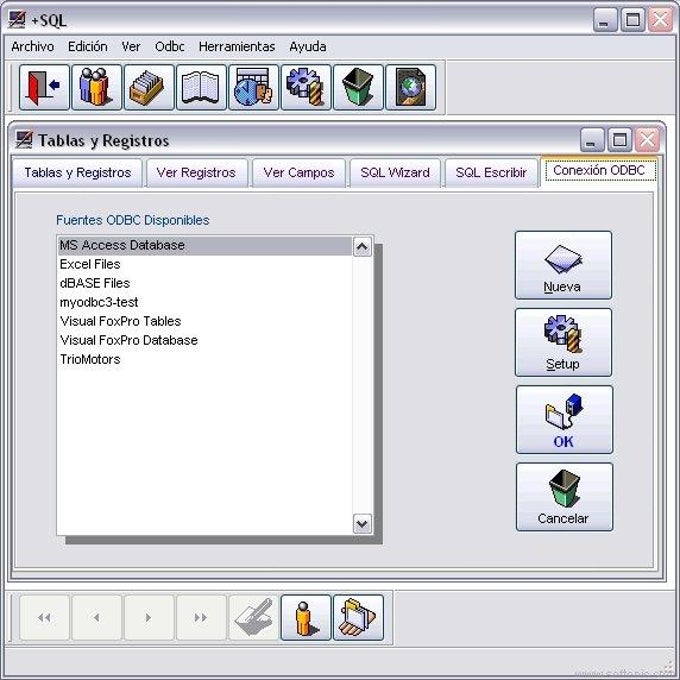The height and width of the screenshot is (680, 680).
Task: Click the folders and hand icon in bottom toolbar
Action: click(358, 618)
